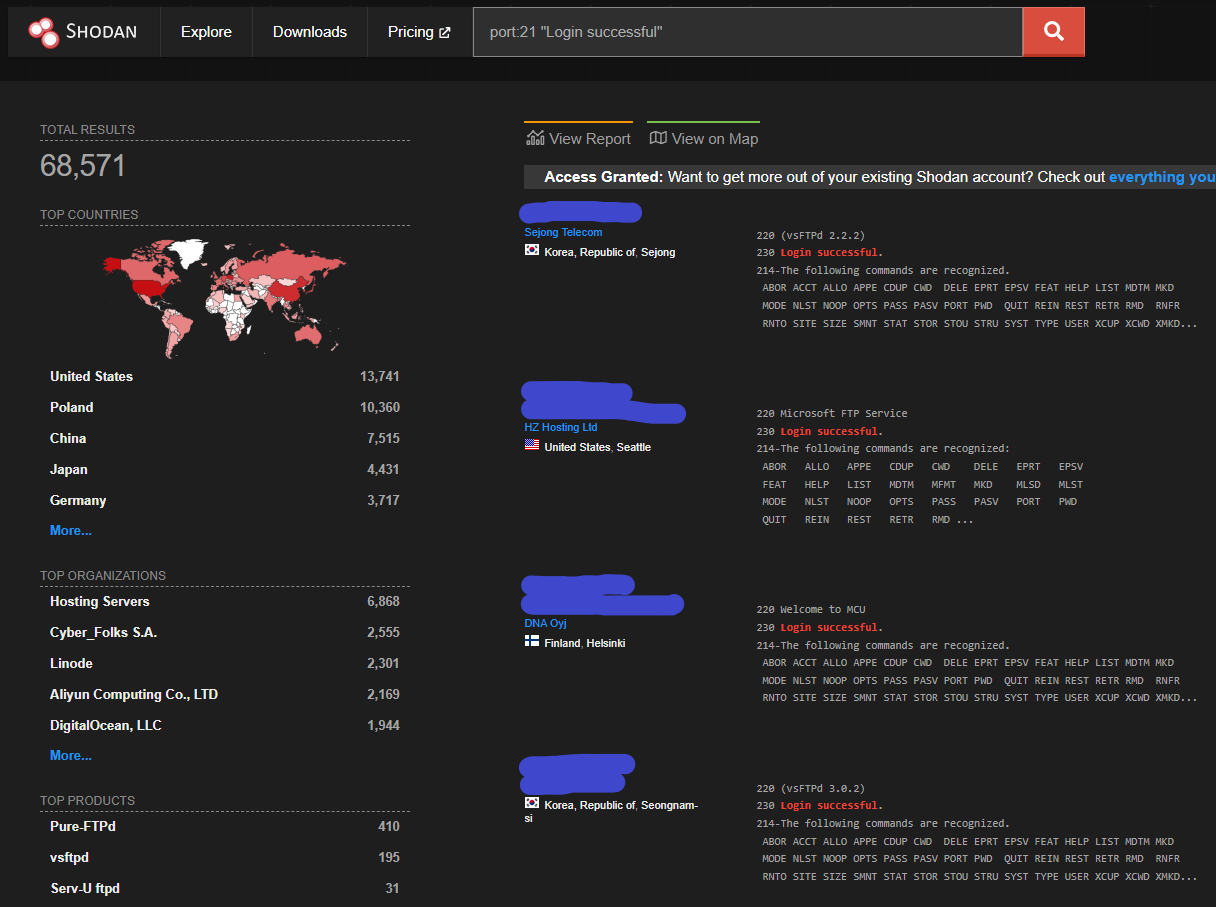Click the external link icon beside Pricing
The height and width of the screenshot is (907, 1216).
445,32
